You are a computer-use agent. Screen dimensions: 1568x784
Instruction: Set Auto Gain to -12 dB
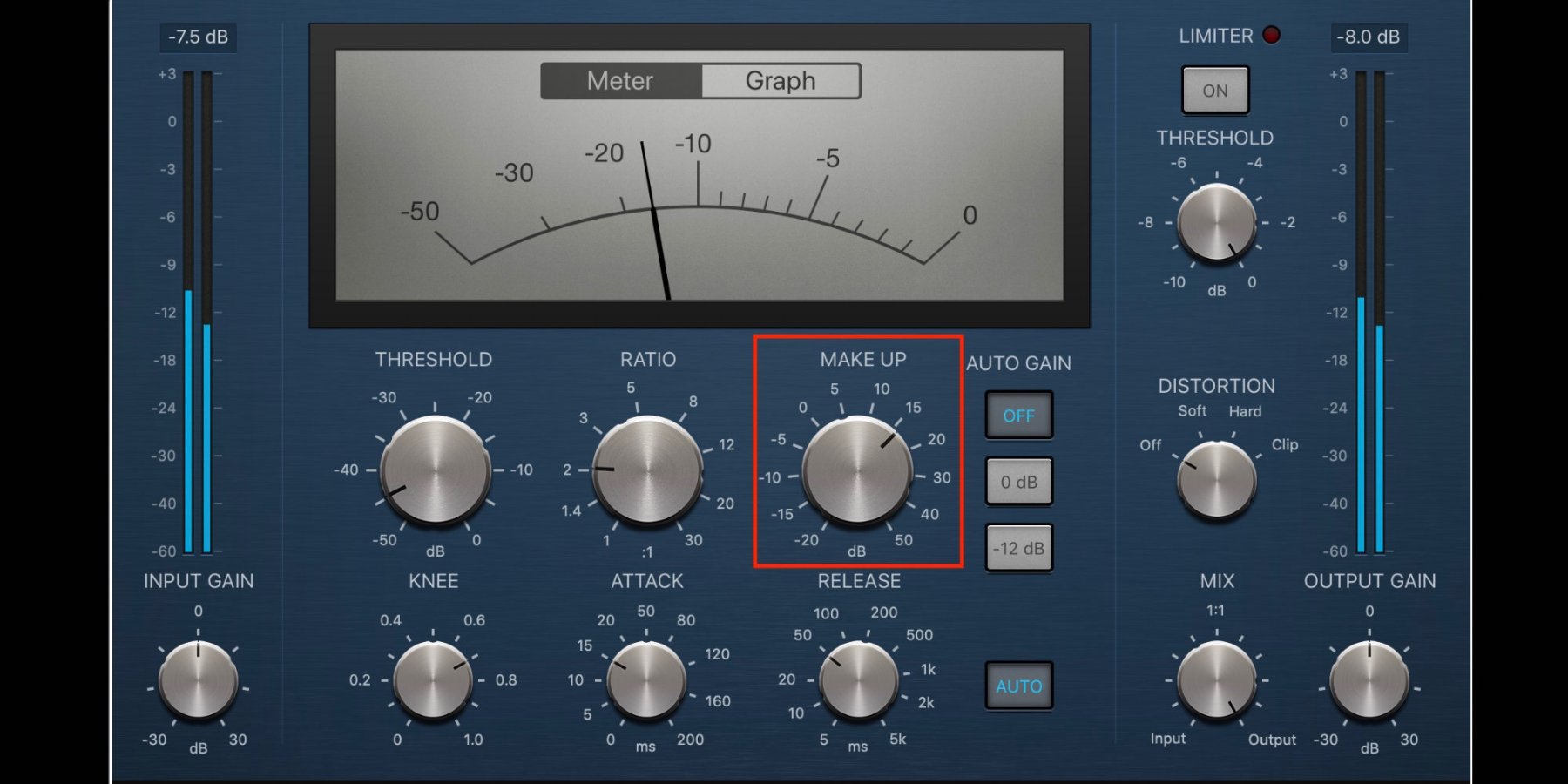click(x=1018, y=549)
